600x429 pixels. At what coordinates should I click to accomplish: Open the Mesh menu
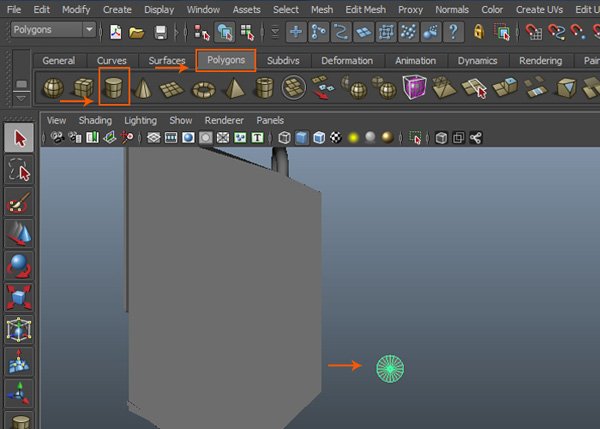[x=322, y=9]
